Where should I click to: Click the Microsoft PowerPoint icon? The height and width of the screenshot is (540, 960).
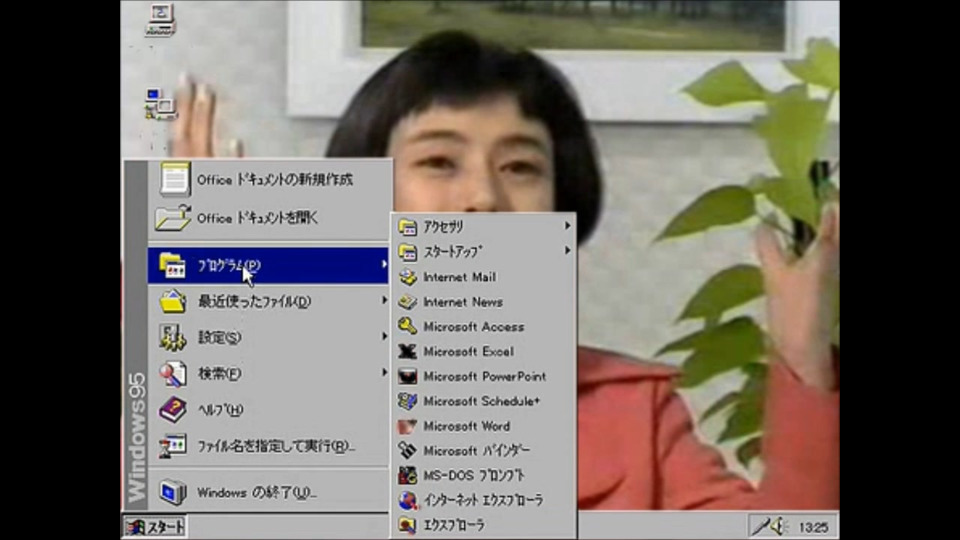pyautogui.click(x=408, y=376)
